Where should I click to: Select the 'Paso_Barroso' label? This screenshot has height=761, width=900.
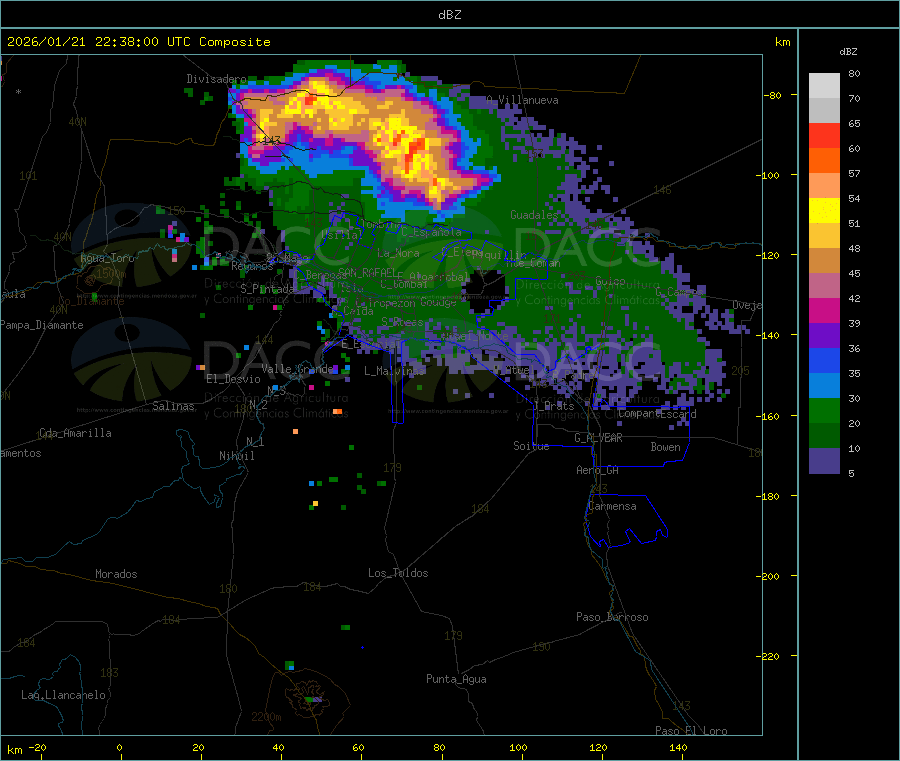click(x=612, y=617)
